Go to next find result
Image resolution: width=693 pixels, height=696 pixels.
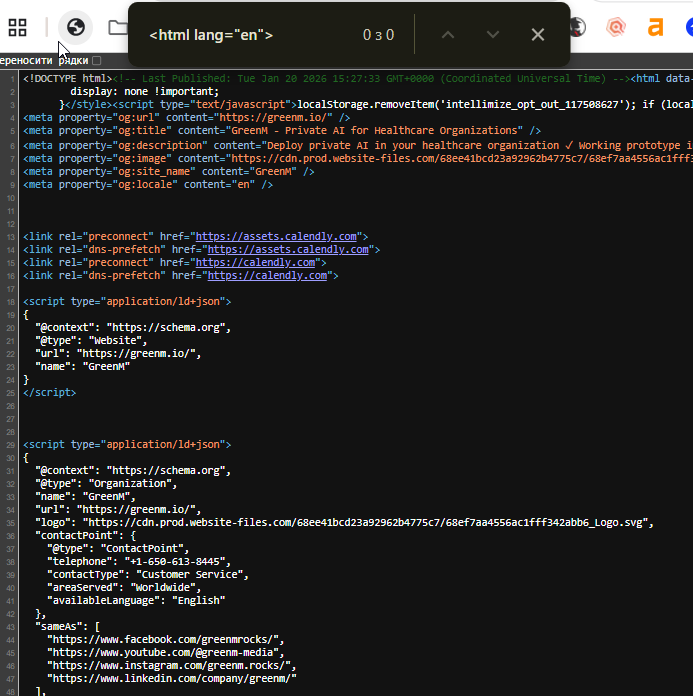493,35
